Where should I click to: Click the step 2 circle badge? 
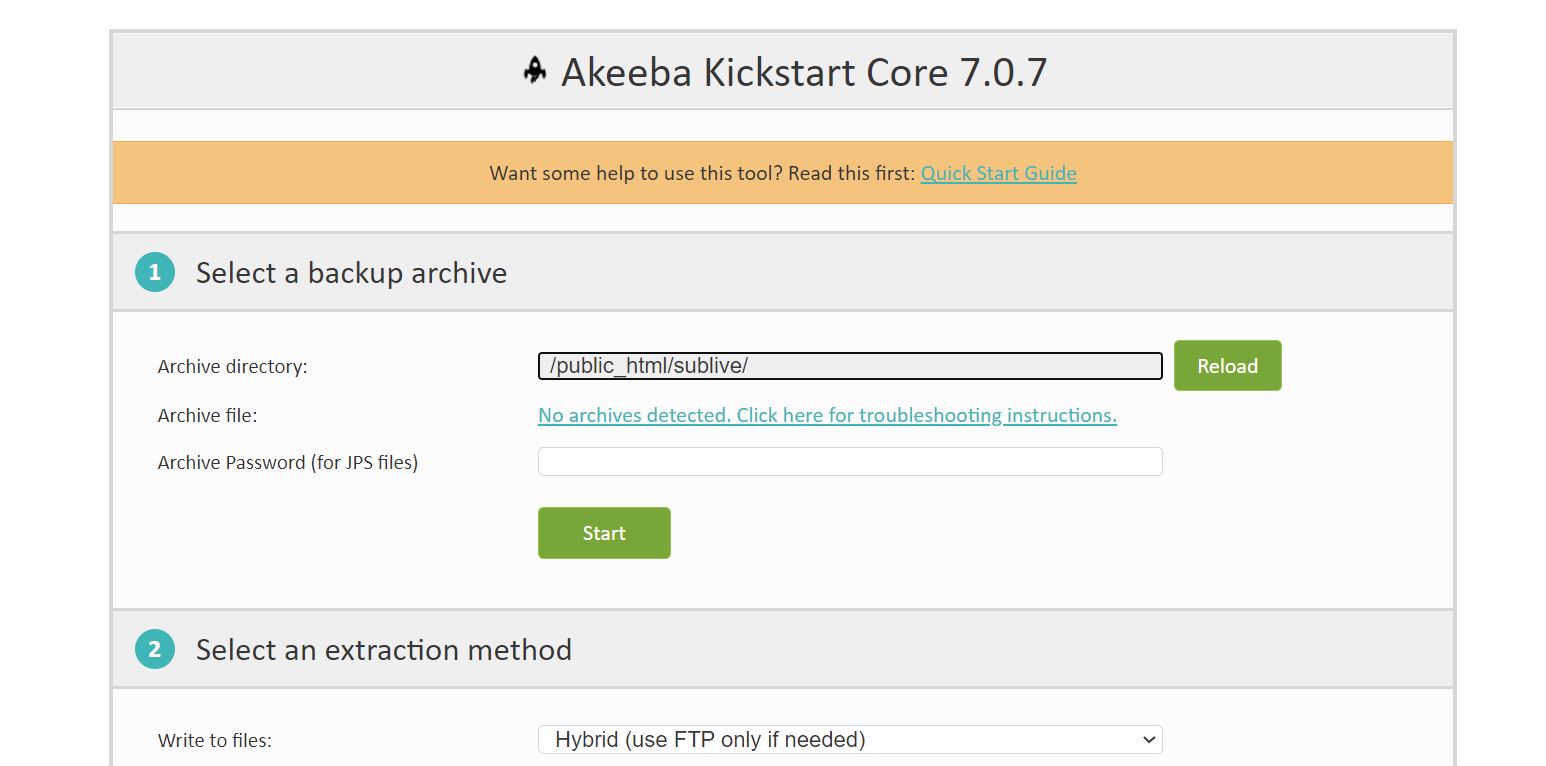155,649
